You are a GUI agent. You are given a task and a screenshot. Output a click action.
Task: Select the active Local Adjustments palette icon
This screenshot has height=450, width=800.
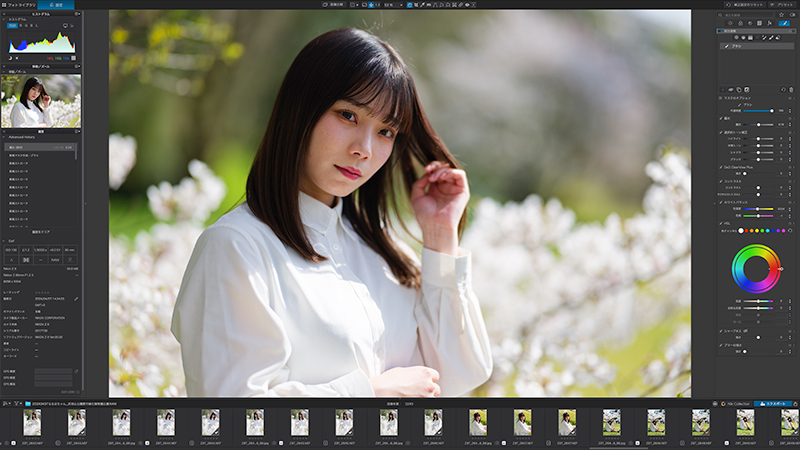784,23
